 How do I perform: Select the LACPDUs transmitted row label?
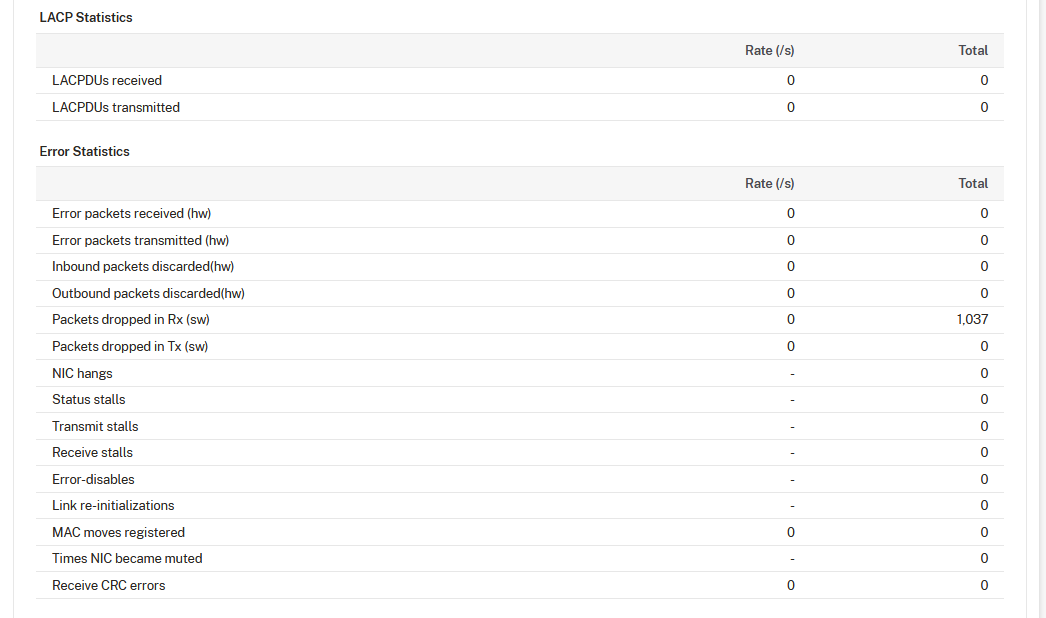(x=116, y=108)
